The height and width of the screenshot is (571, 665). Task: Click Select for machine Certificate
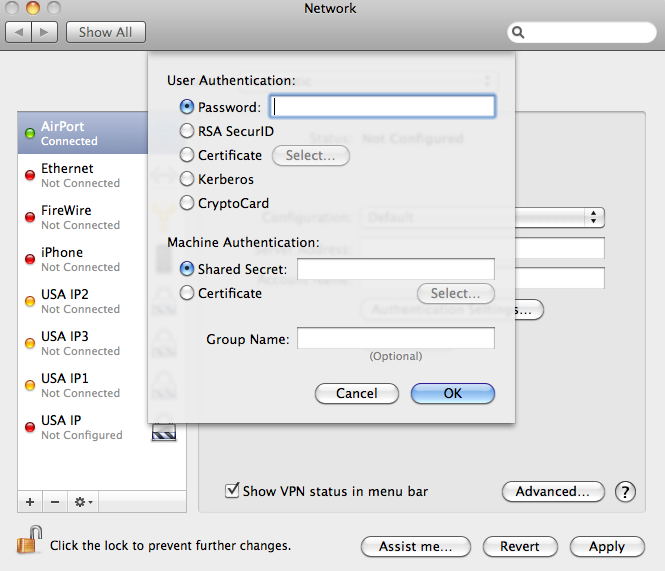tap(455, 293)
